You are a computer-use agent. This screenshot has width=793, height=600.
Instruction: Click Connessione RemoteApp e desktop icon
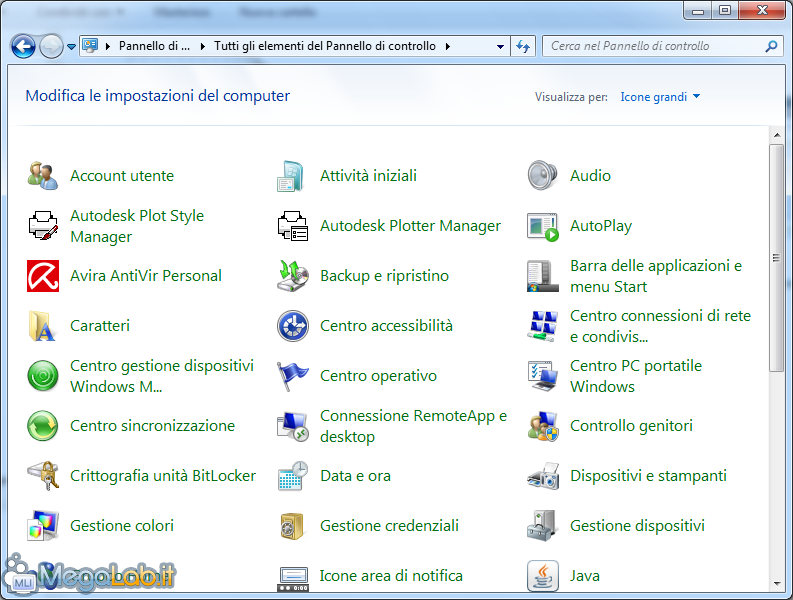[x=292, y=426]
